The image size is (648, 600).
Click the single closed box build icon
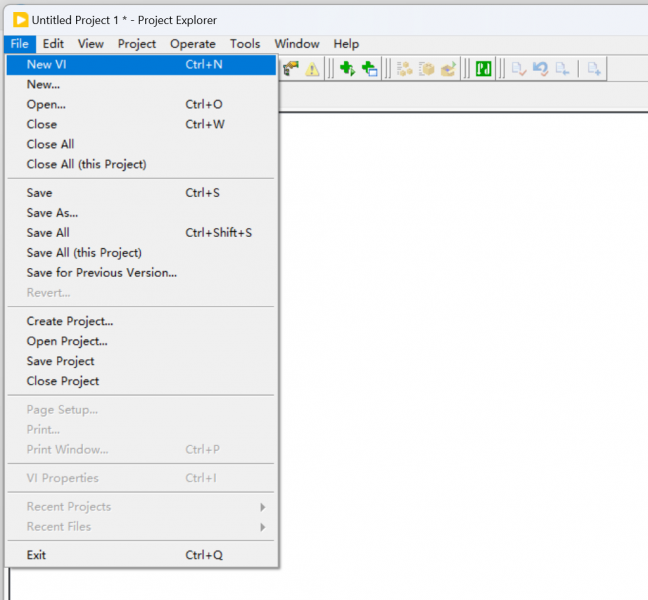(x=426, y=69)
